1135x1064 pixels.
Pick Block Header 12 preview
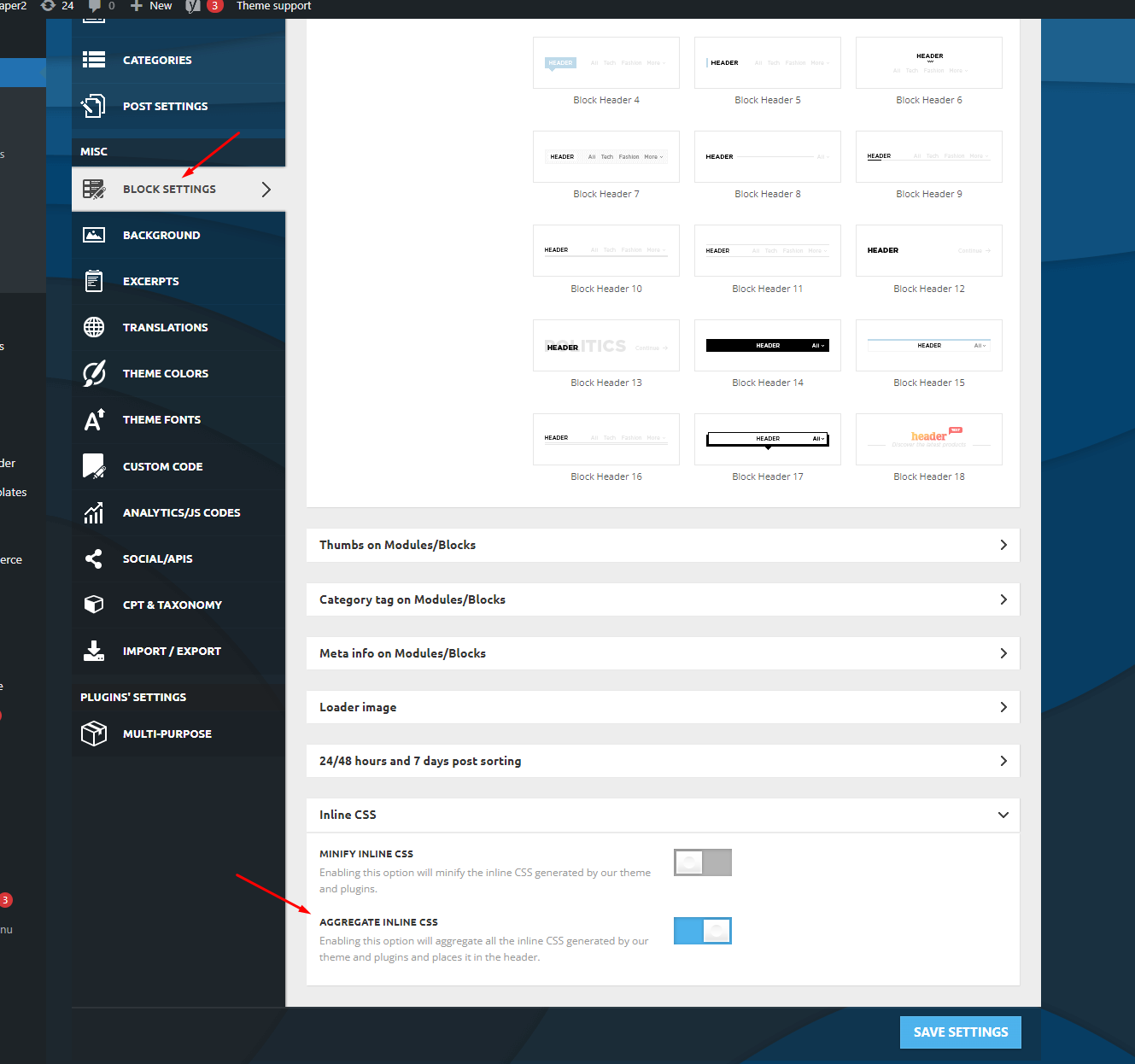[929, 250]
